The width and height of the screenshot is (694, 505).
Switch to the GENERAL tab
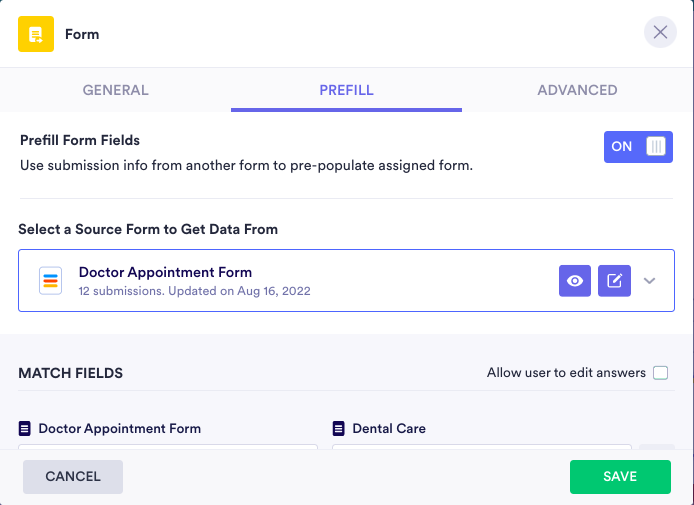coord(115,90)
